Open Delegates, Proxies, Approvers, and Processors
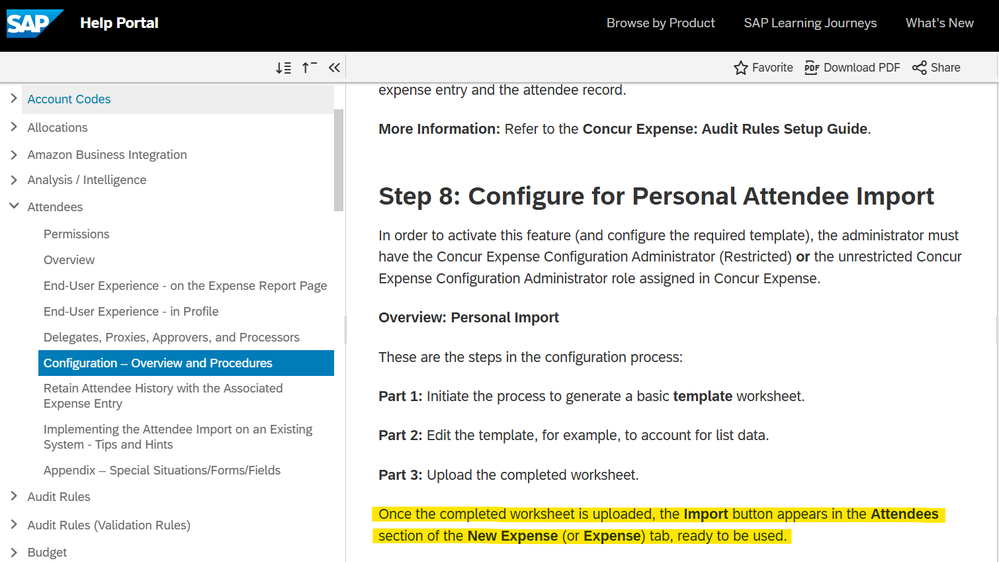The height and width of the screenshot is (562, 999). 171,337
